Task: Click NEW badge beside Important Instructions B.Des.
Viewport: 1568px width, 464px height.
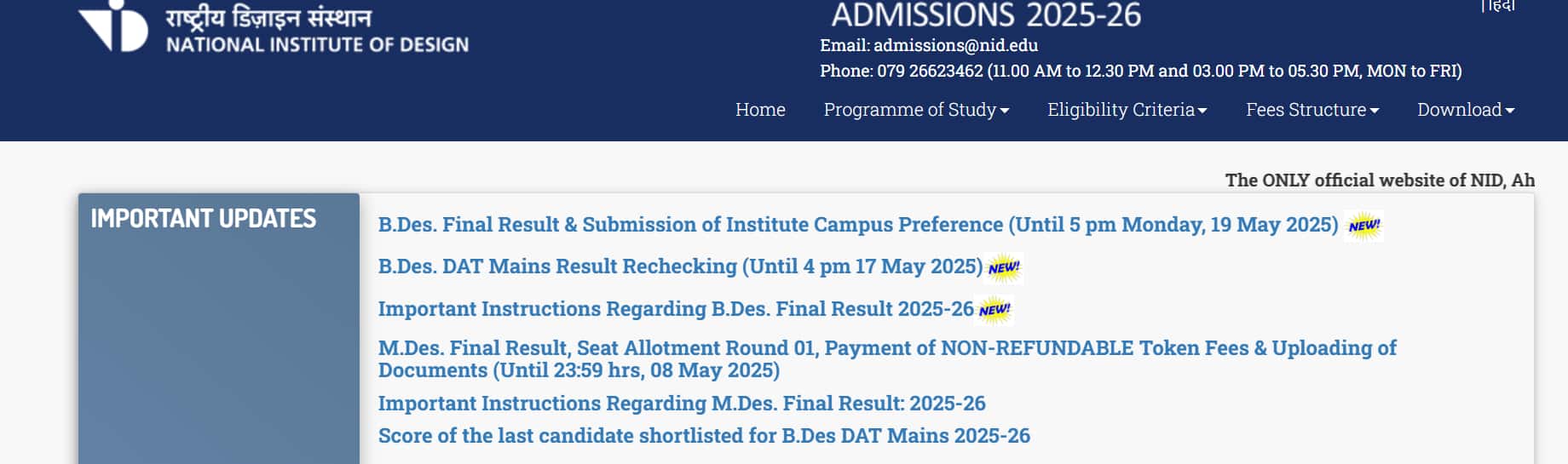Action: (x=994, y=310)
